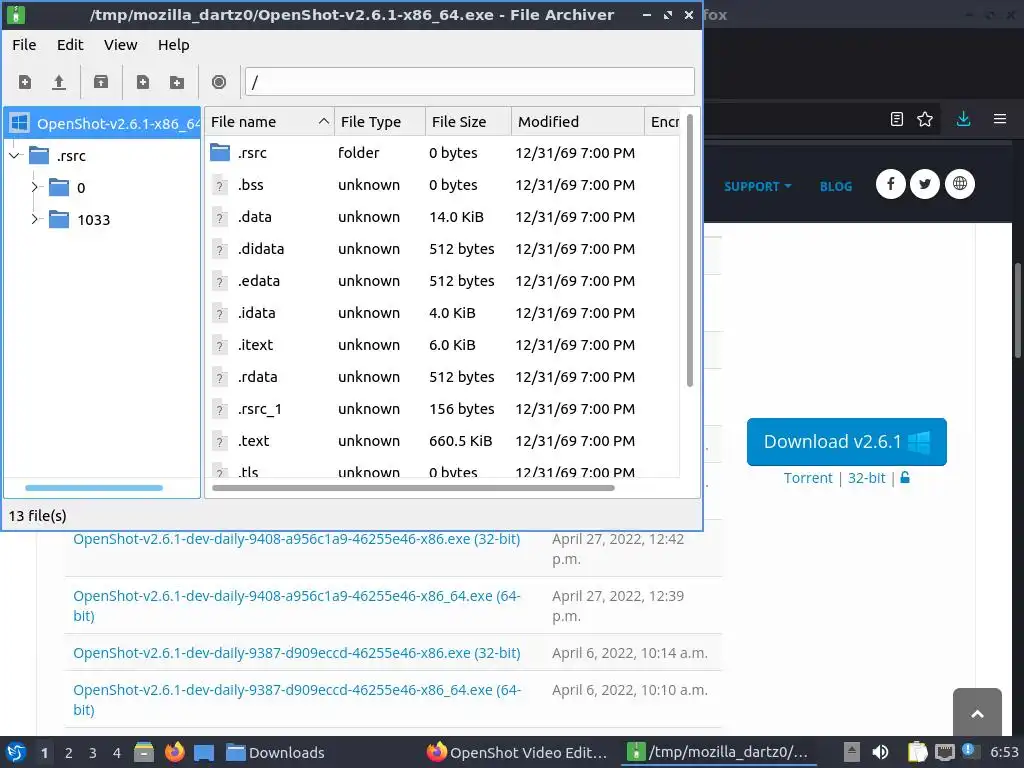Click the clipboard tray icon in taskbar

click(x=918, y=752)
